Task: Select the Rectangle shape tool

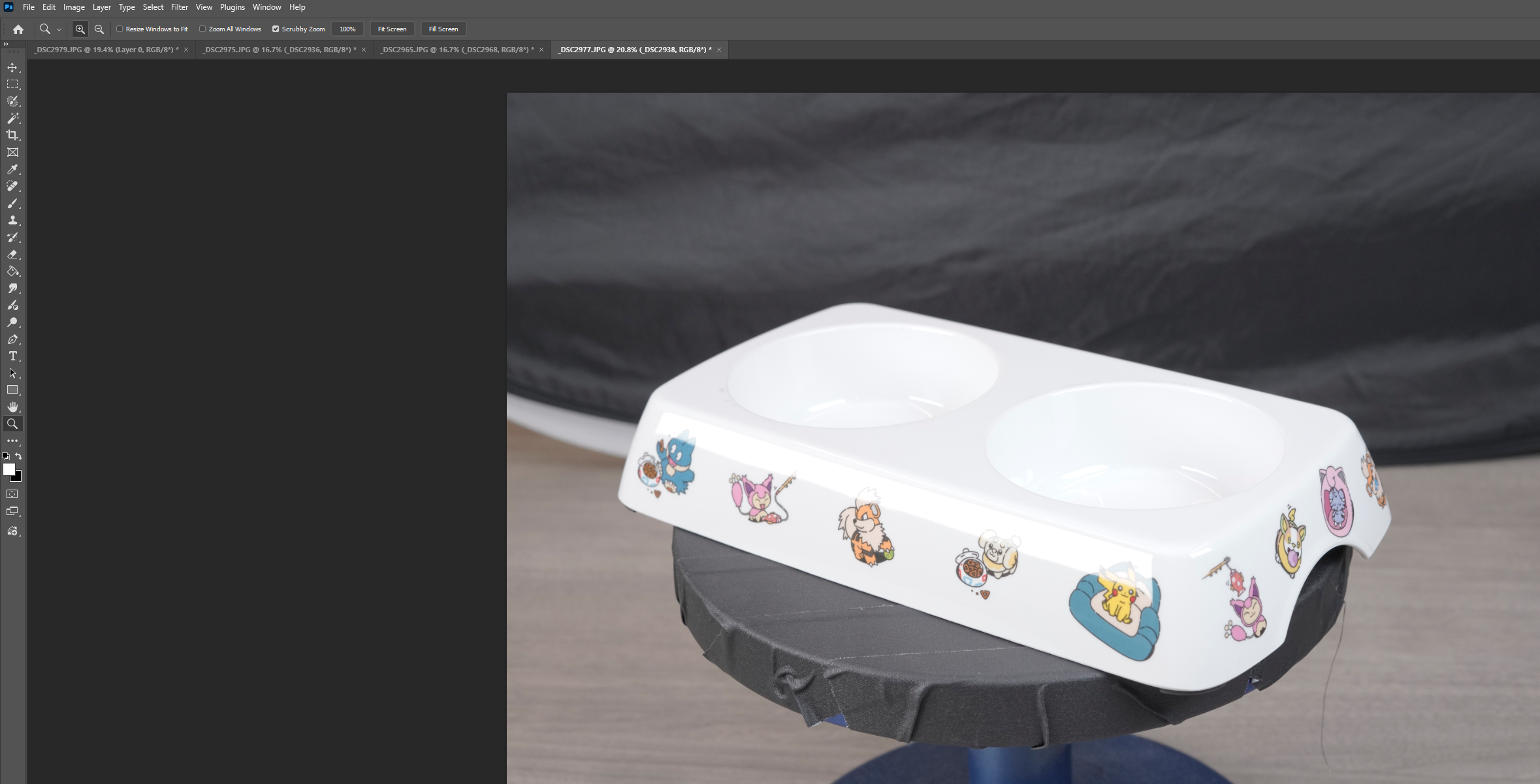Action: (x=12, y=390)
